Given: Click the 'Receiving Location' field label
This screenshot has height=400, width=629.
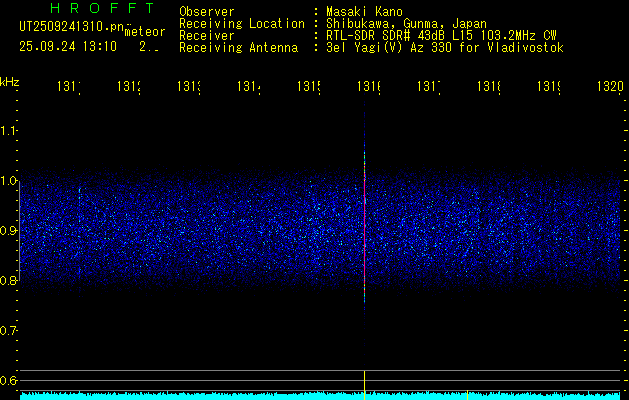Looking at the screenshot, I should (242, 23).
